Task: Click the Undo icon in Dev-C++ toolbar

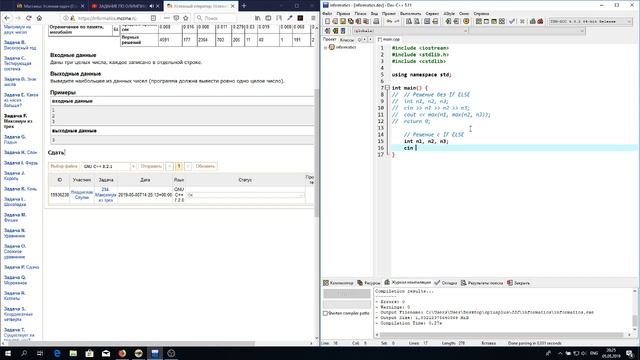Action: [389, 21]
